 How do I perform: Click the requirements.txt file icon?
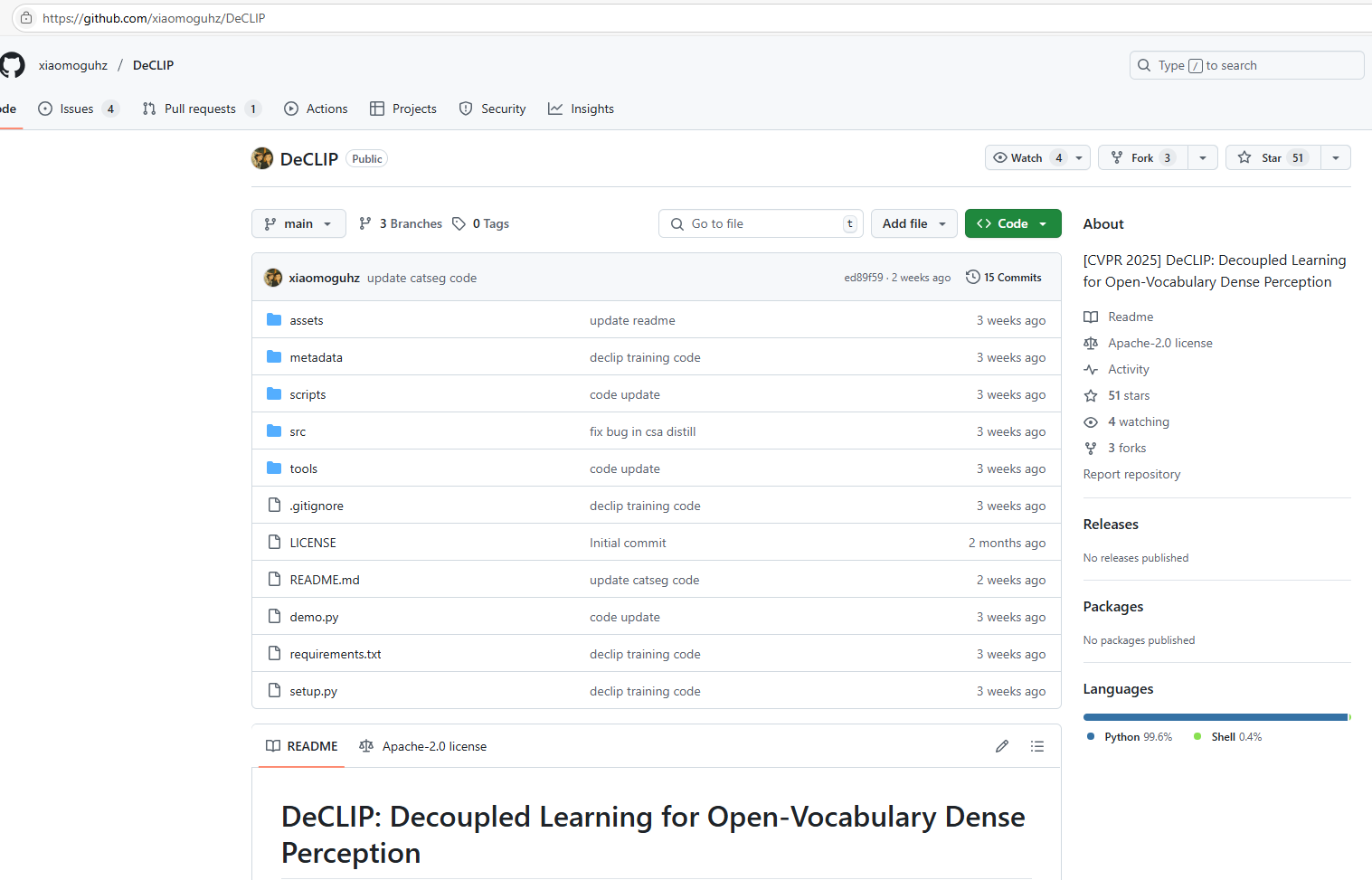274,654
